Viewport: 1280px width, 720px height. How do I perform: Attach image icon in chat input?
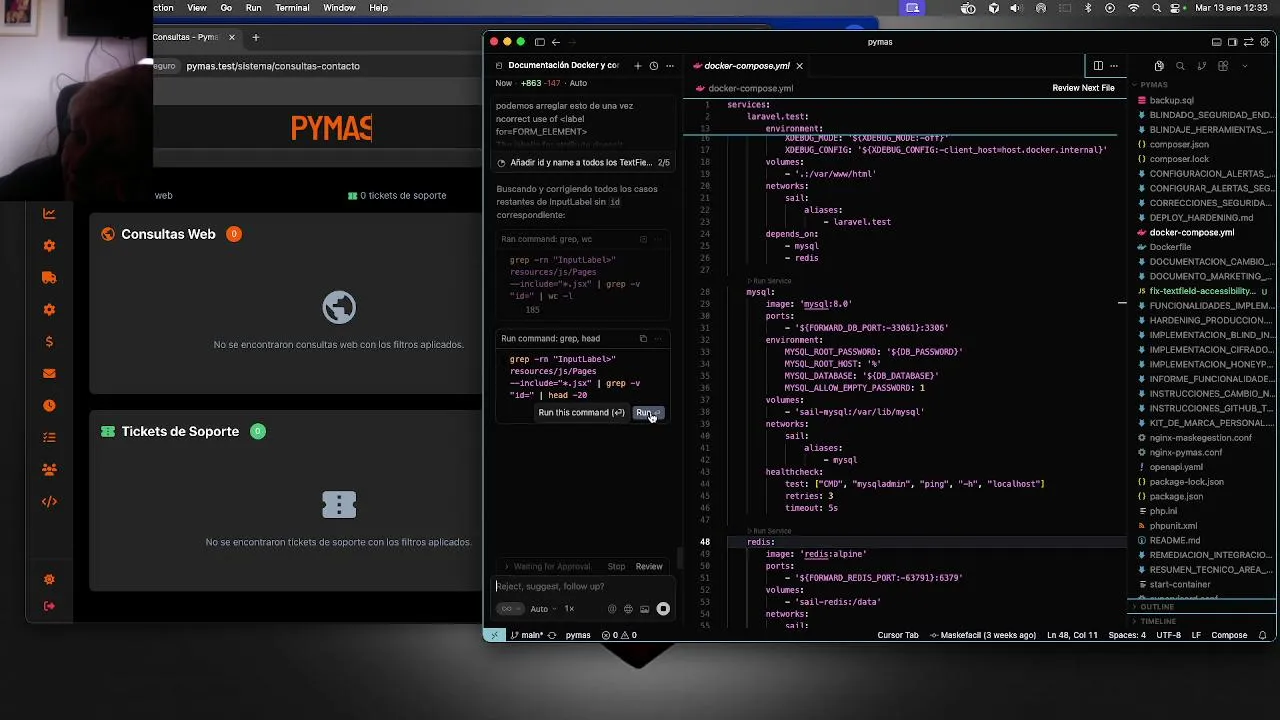[x=644, y=609]
